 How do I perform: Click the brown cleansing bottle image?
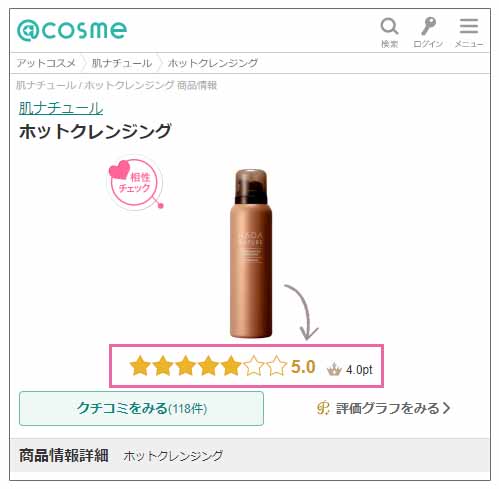(x=251, y=253)
